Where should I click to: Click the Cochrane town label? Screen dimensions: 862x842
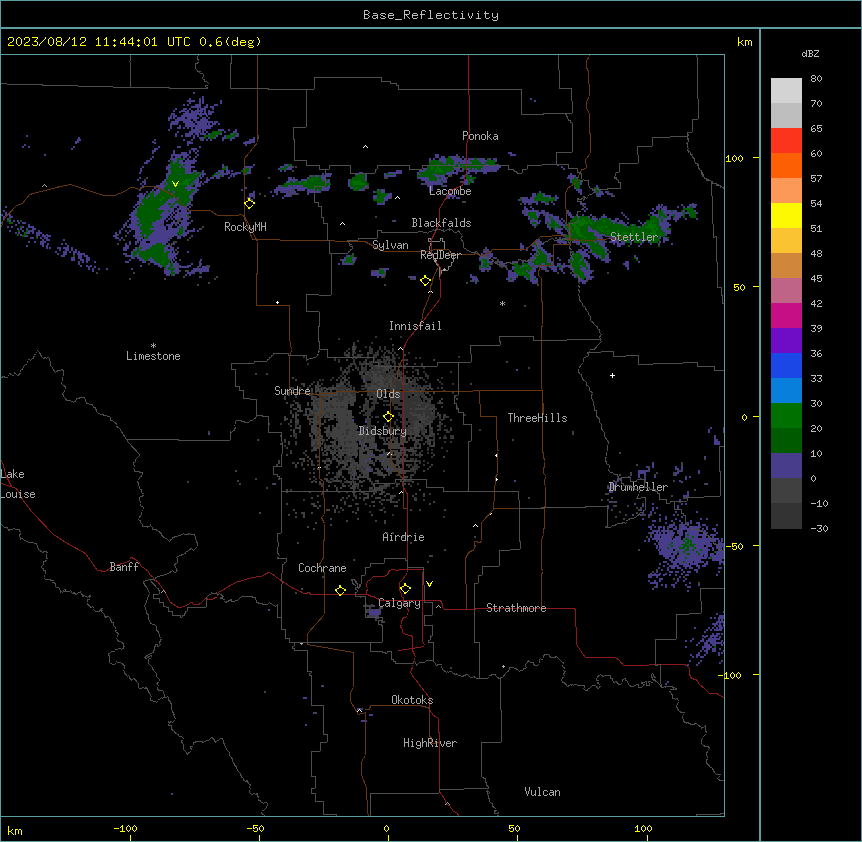pos(322,568)
